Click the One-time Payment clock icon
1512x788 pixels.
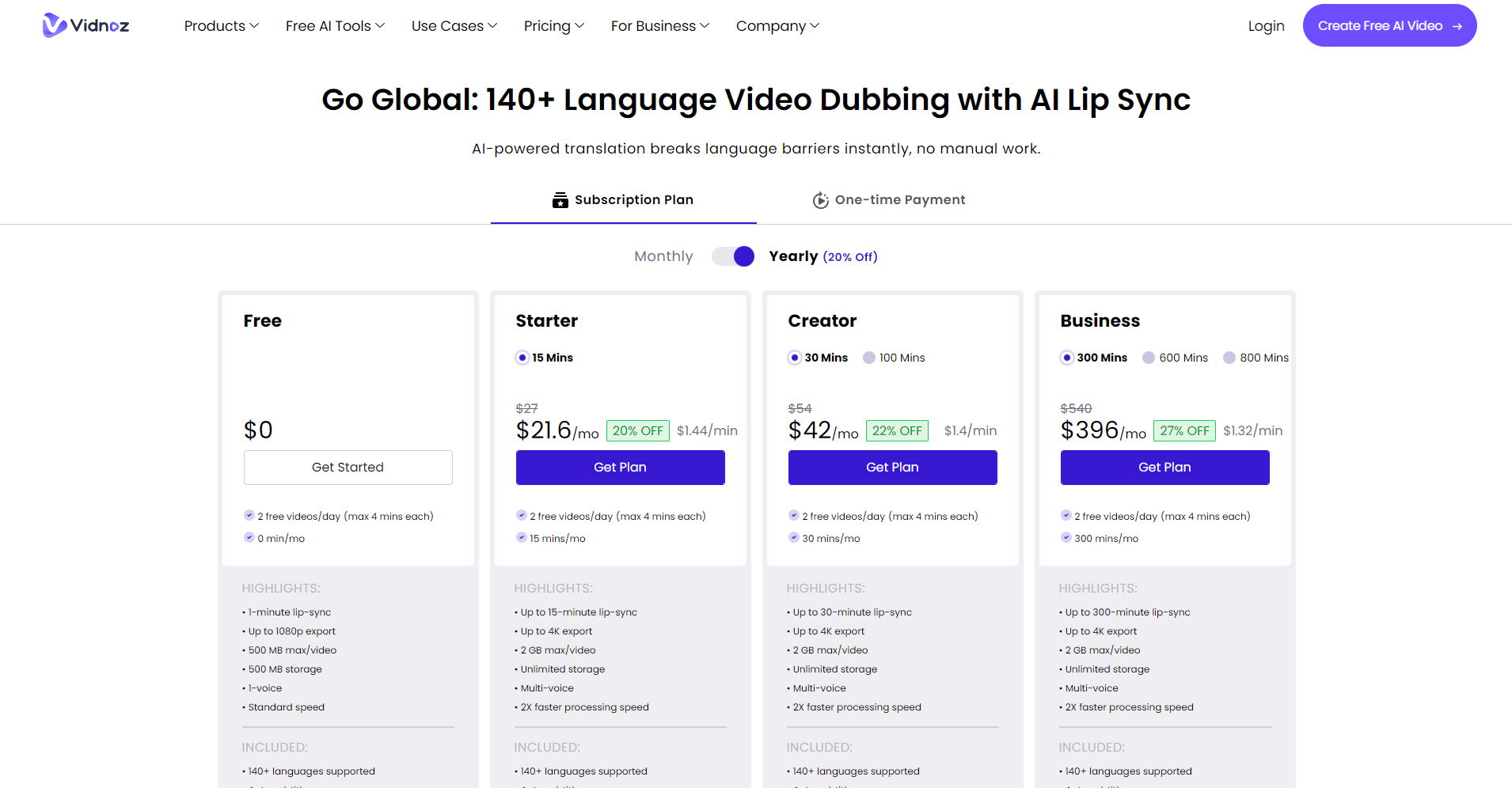point(821,200)
